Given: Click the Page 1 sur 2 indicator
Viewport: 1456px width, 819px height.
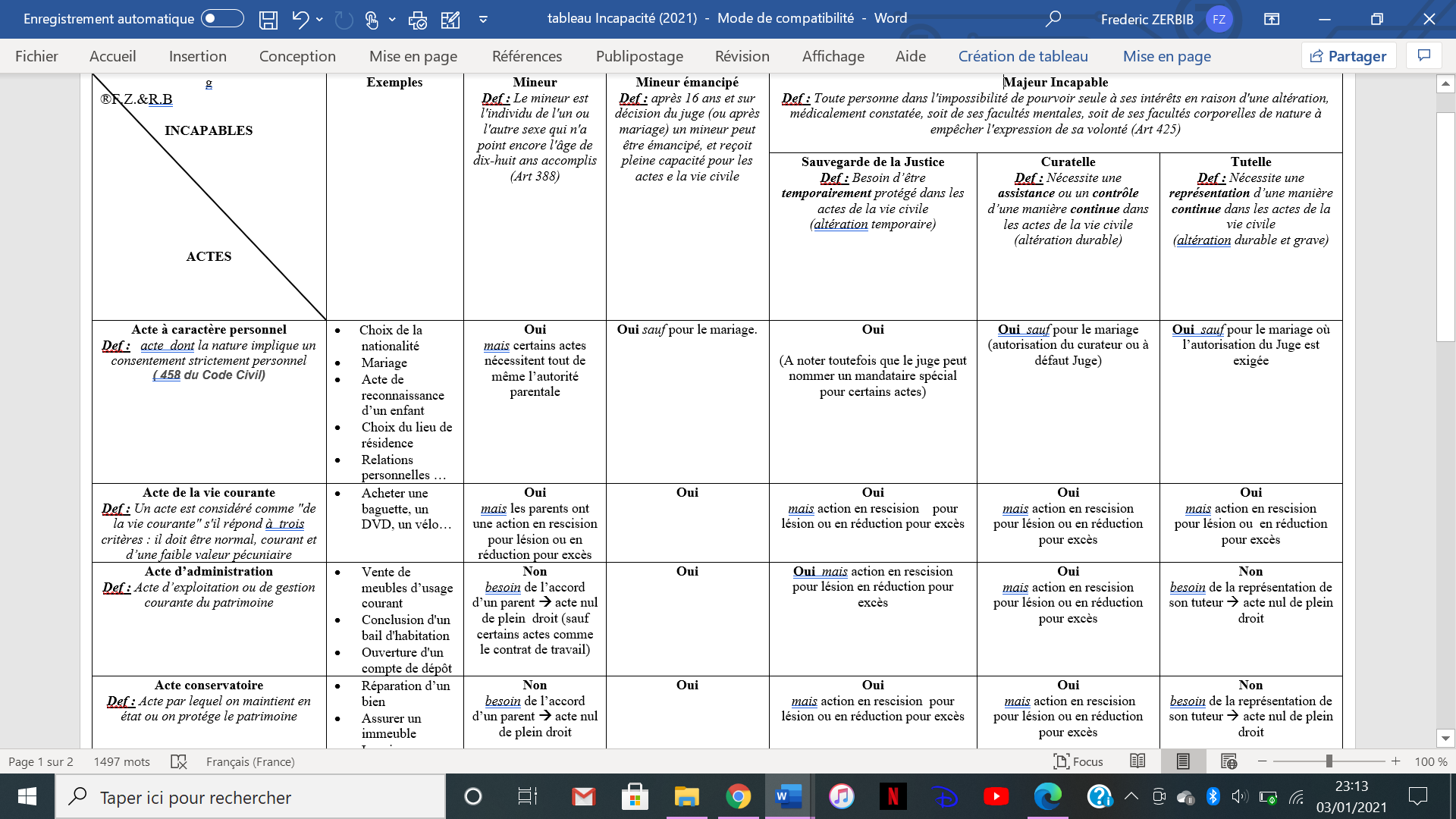Looking at the screenshot, I should (x=41, y=761).
